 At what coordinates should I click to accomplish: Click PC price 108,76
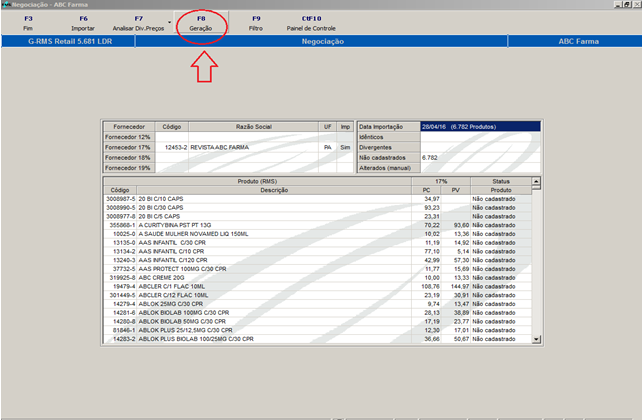(430, 287)
